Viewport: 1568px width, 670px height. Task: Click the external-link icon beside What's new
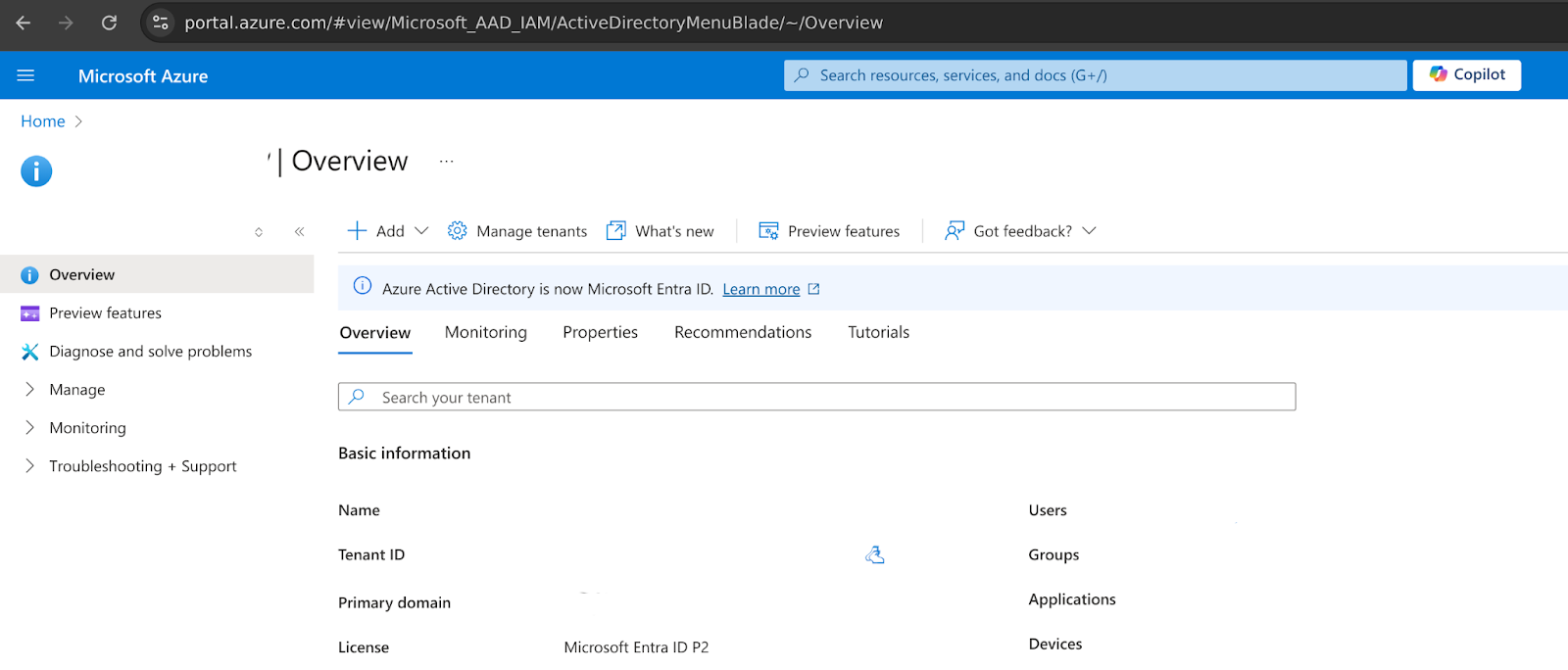615,231
